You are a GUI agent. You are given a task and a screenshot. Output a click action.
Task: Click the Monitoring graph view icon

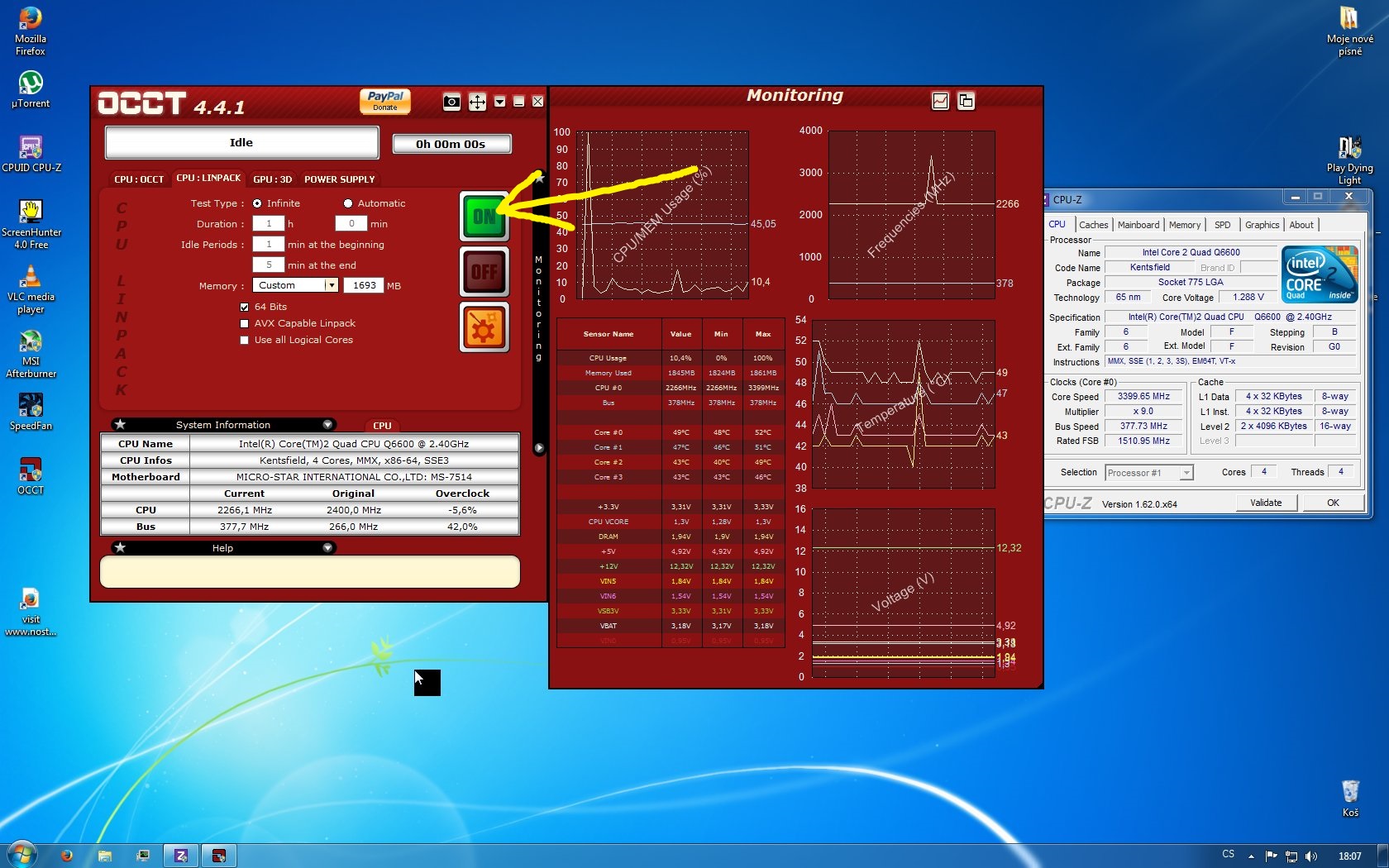940,101
